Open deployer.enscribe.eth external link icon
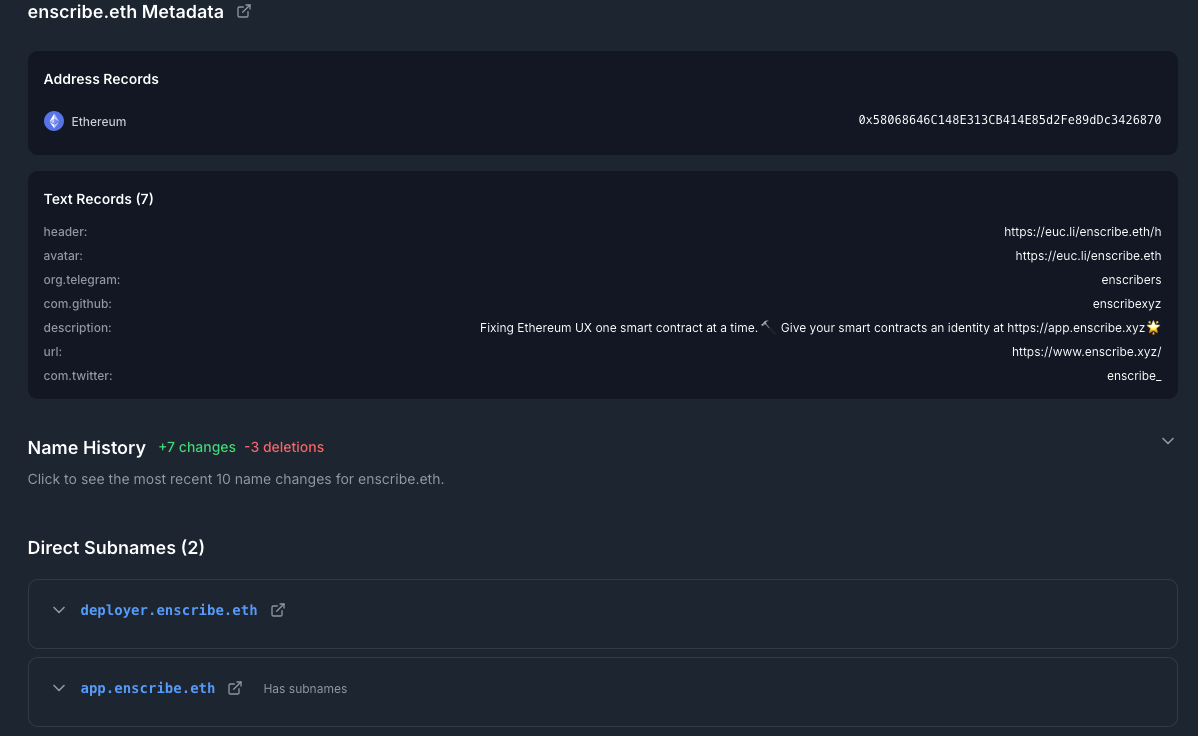The height and width of the screenshot is (736, 1198). (x=278, y=610)
